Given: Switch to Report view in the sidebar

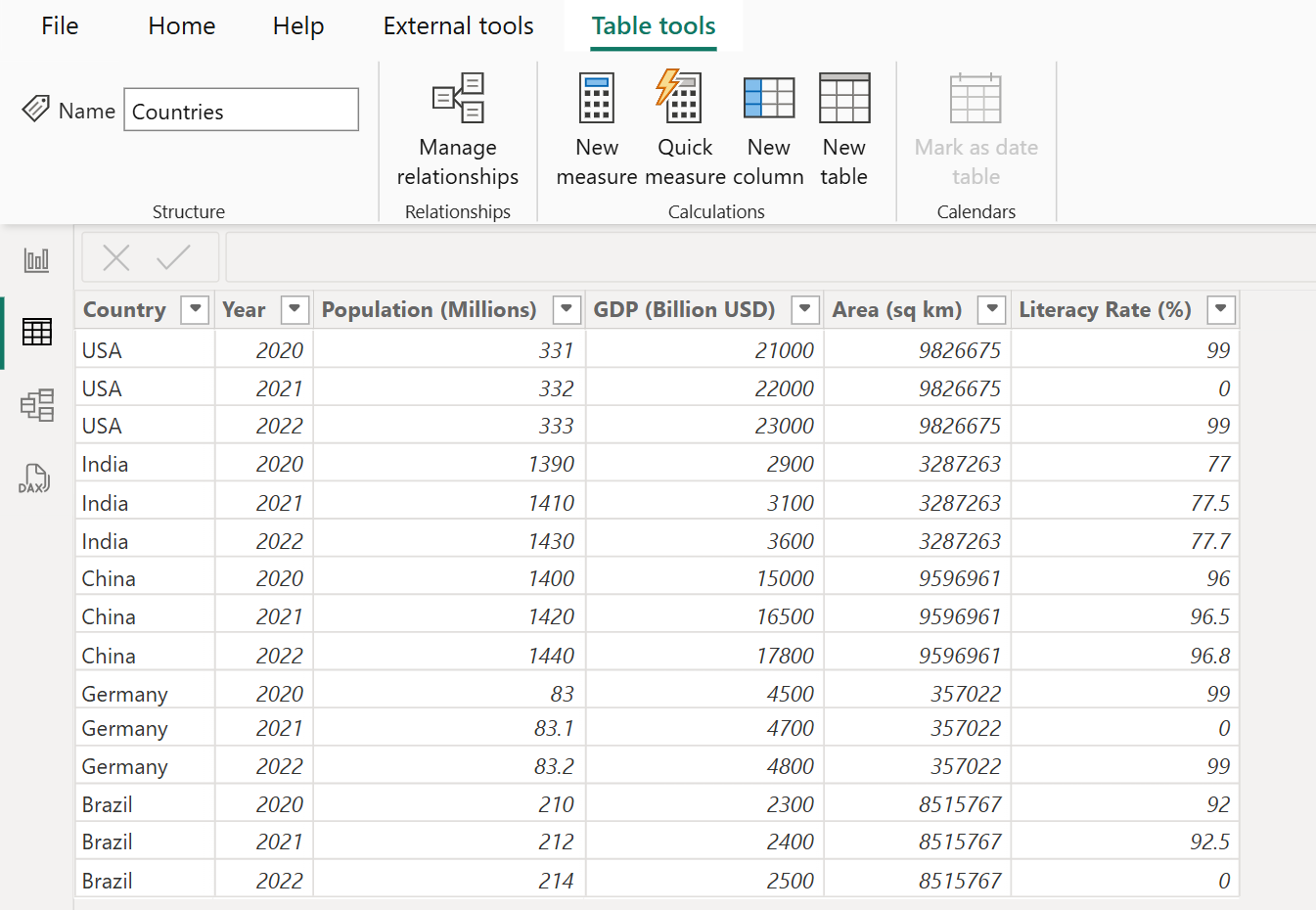Looking at the screenshot, I should [x=36, y=259].
